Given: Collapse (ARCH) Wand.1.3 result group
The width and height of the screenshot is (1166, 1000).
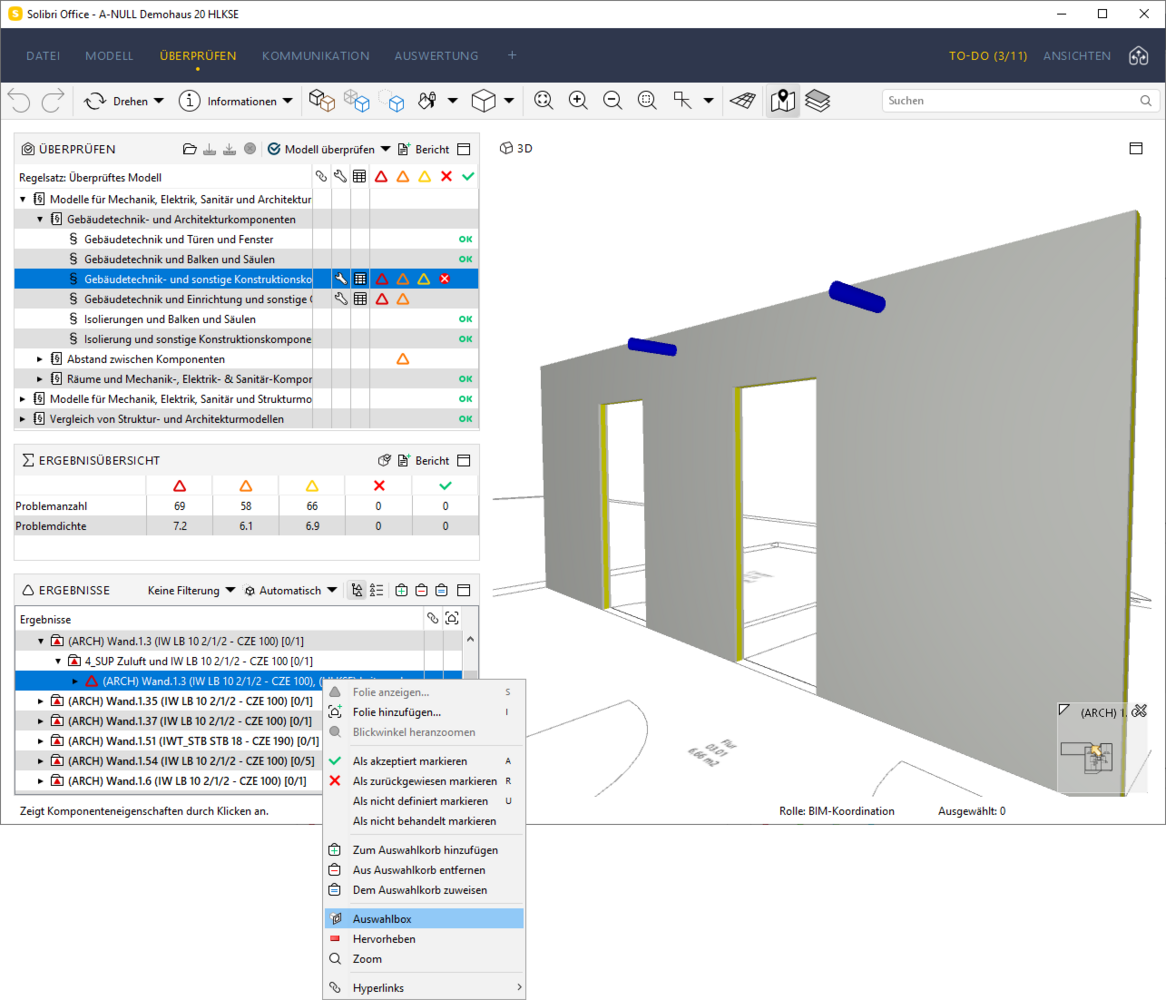Looking at the screenshot, I should coord(40,641).
